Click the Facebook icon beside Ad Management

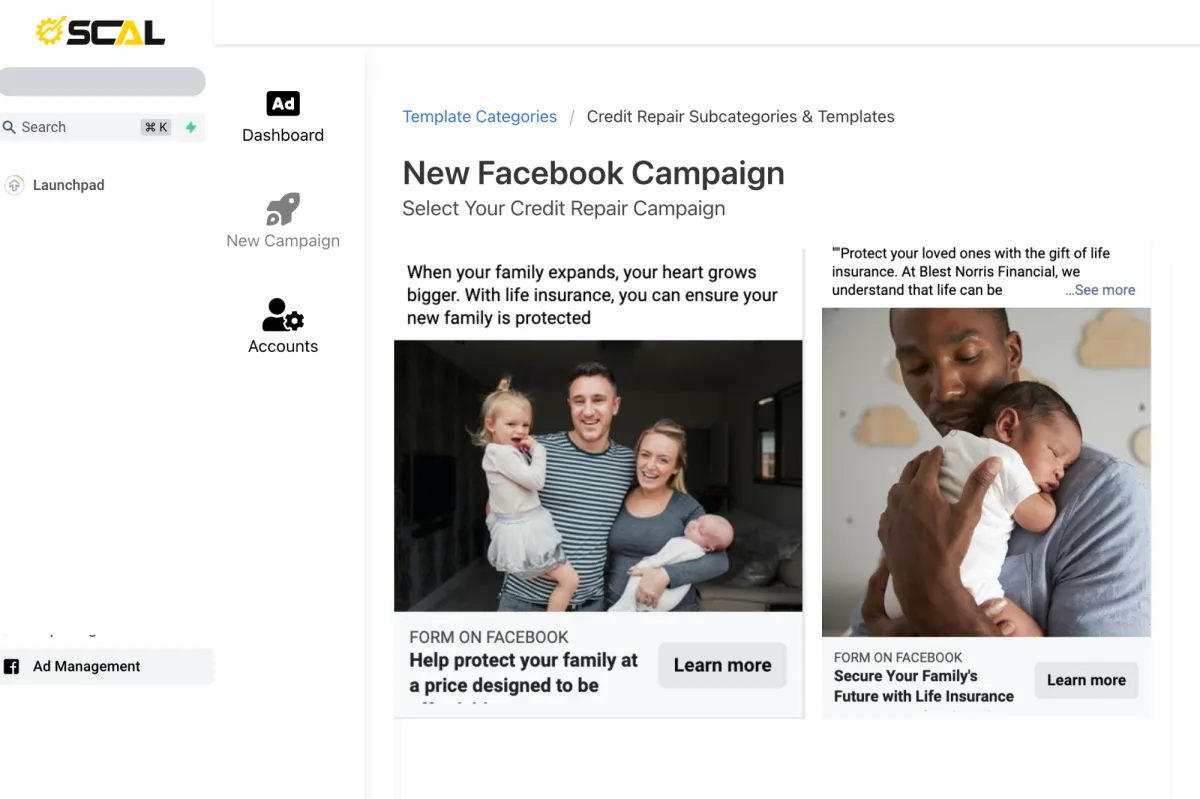(x=12, y=667)
